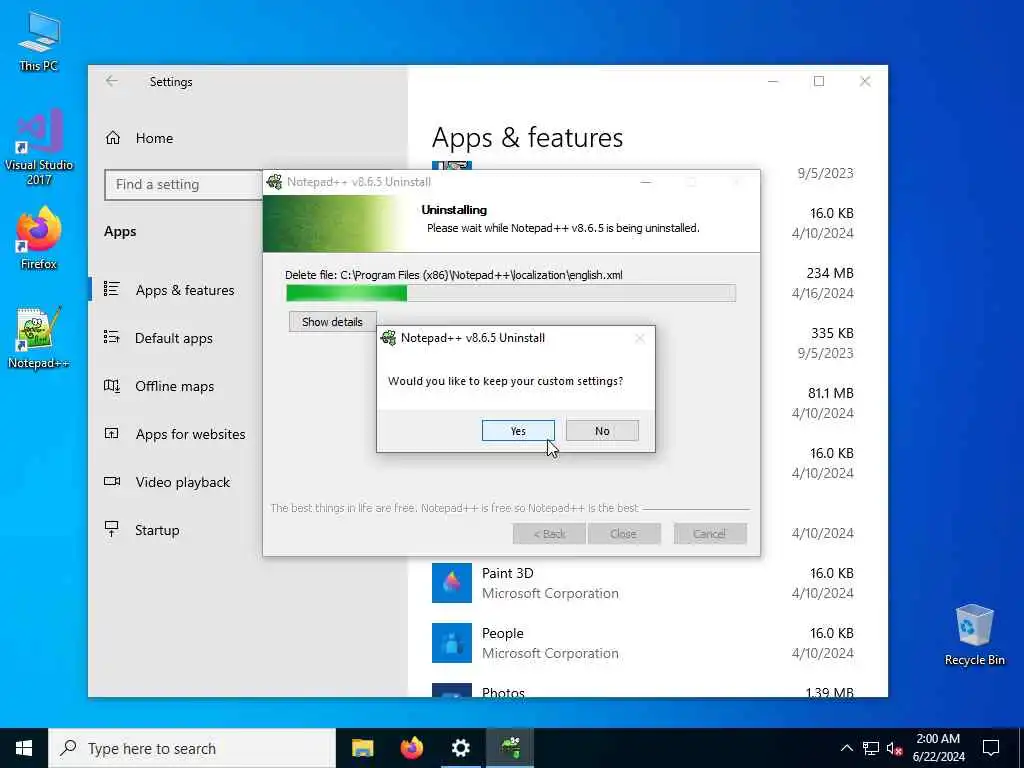1024x768 pixels.
Task: Select the Paint 3D app icon
Action: [x=451, y=583]
